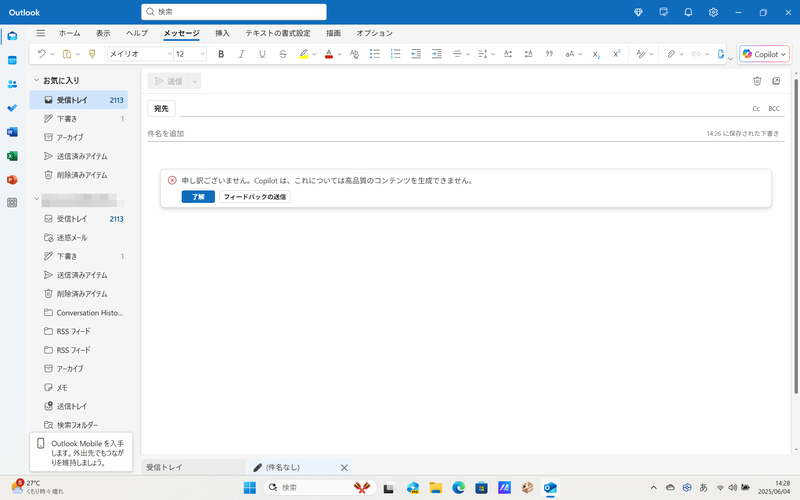This screenshot has height=500, width=800.
Task: Decrease paragraph indent
Action: 416,54
